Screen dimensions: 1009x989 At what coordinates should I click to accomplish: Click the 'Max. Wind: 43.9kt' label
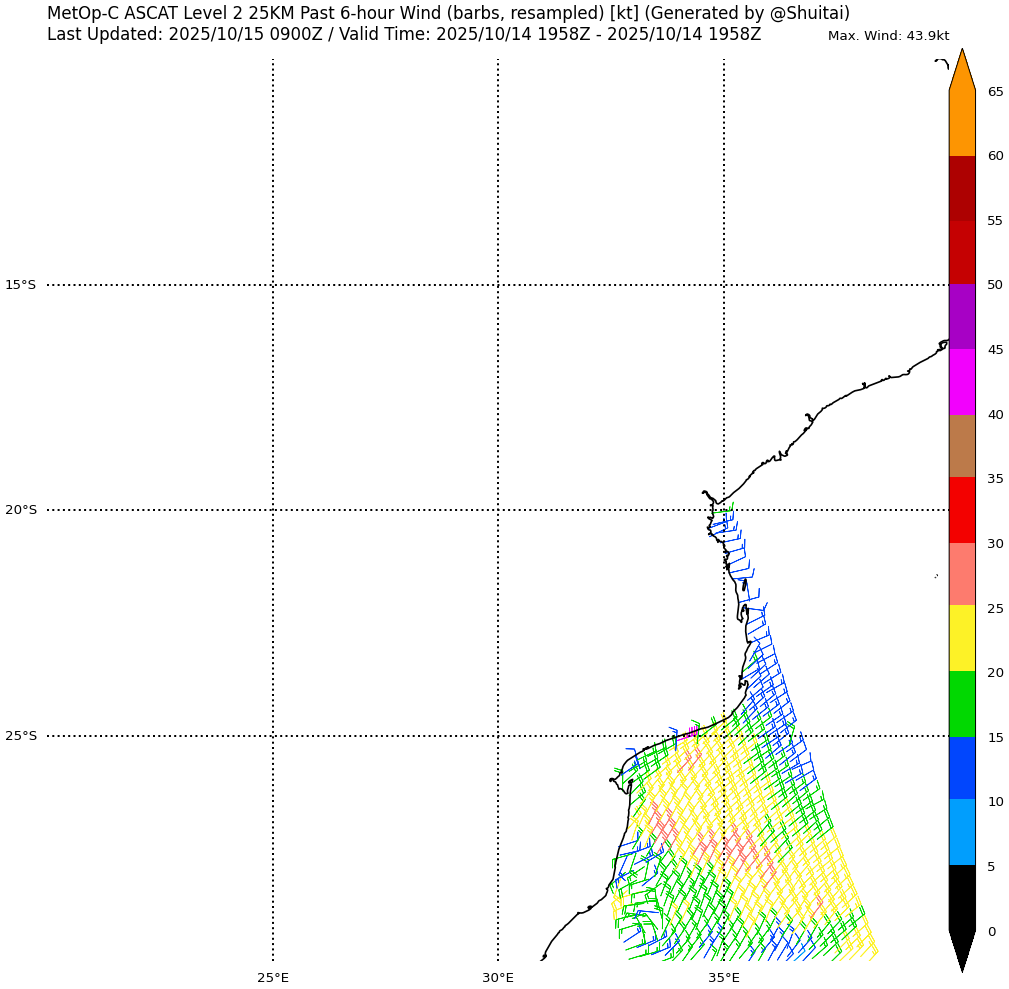[x=888, y=36]
